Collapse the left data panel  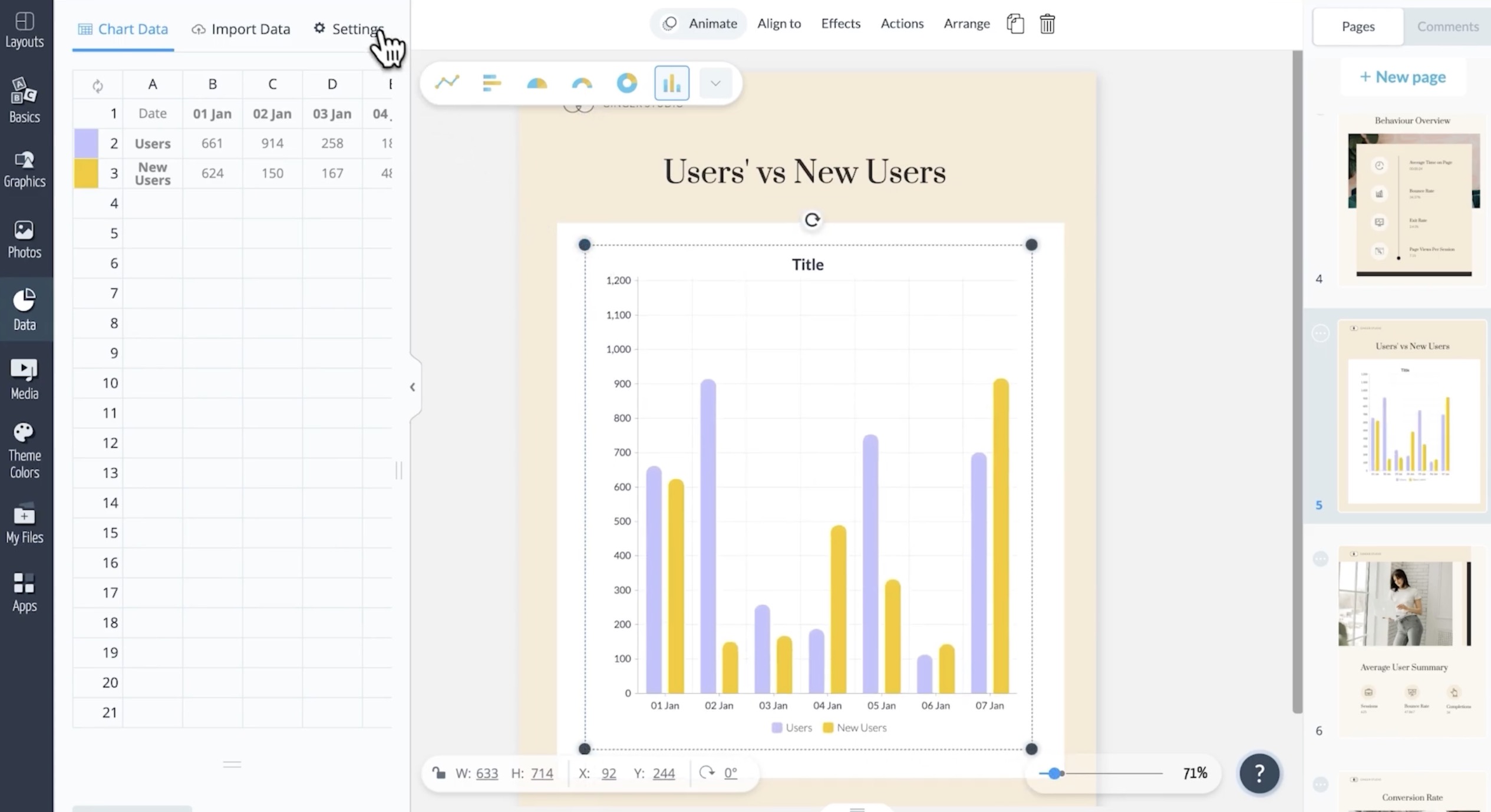pos(413,387)
